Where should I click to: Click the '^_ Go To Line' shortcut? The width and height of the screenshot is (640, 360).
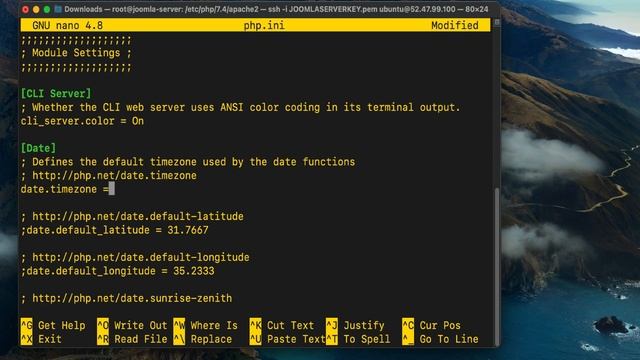[440, 339]
